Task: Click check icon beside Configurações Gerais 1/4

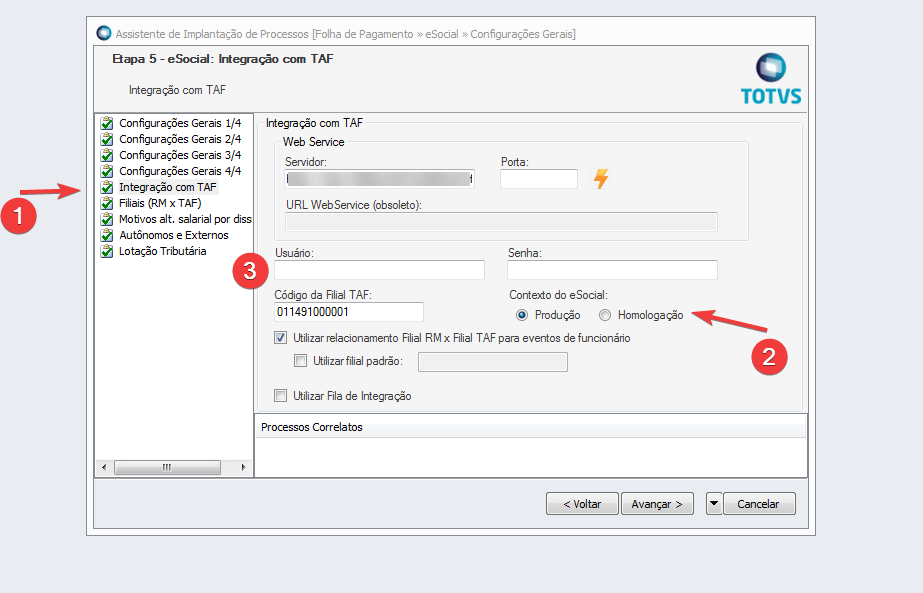Action: click(x=107, y=123)
